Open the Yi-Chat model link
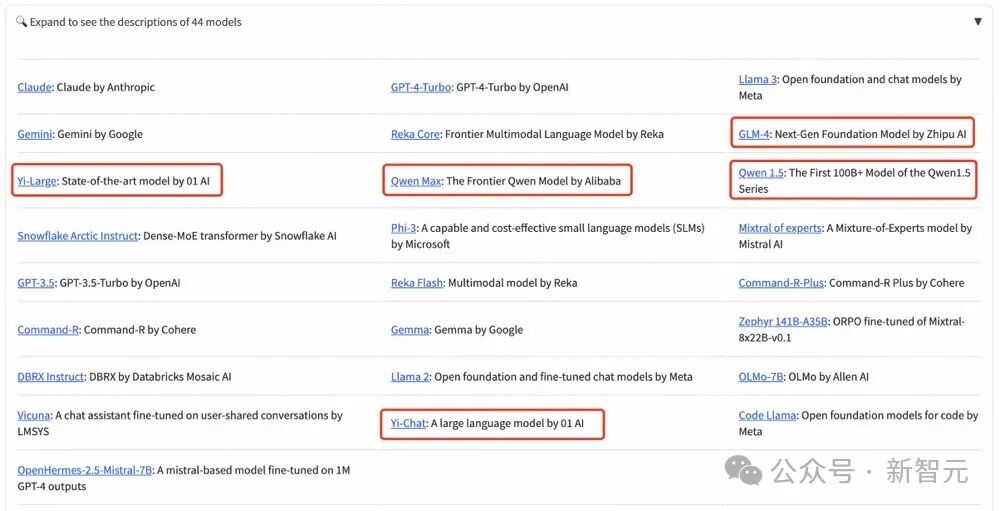The image size is (1000, 511). click(408, 423)
